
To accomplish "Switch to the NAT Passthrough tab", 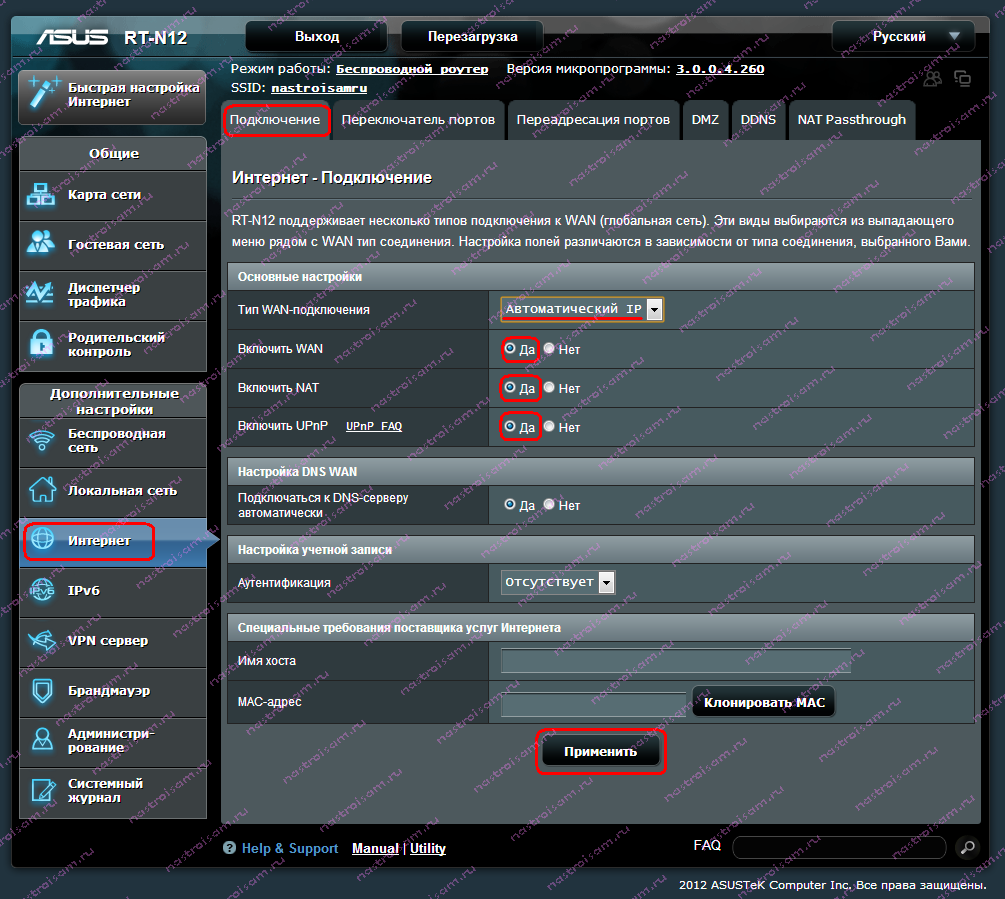I will pos(851,120).
